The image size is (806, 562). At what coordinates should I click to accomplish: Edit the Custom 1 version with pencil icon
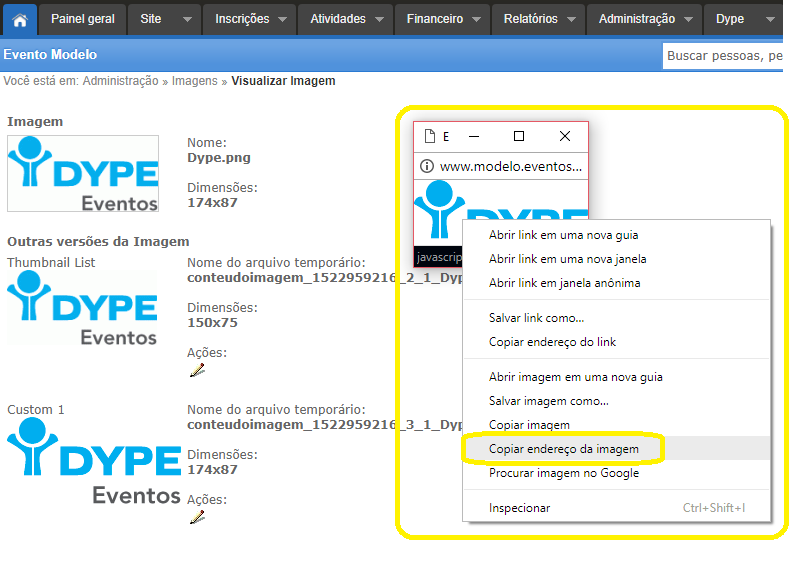(197, 517)
